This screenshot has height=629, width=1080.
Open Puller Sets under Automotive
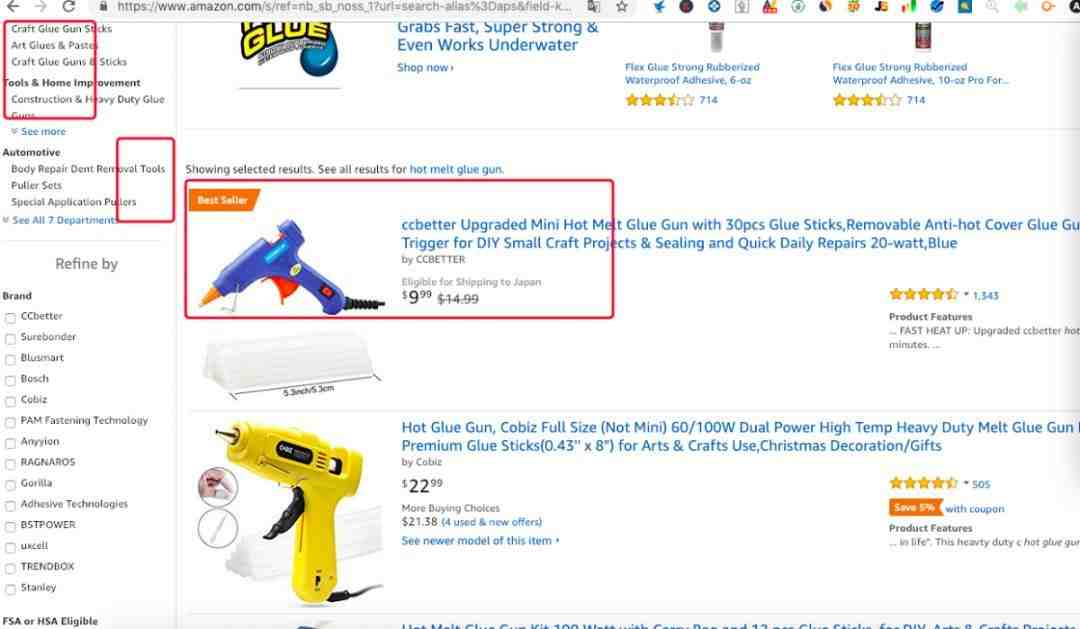36,185
